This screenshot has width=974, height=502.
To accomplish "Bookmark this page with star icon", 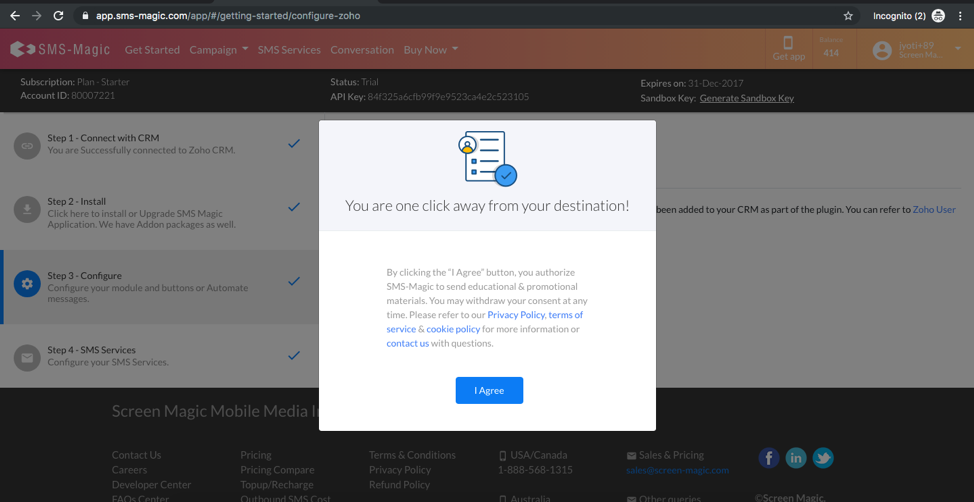I will (848, 16).
